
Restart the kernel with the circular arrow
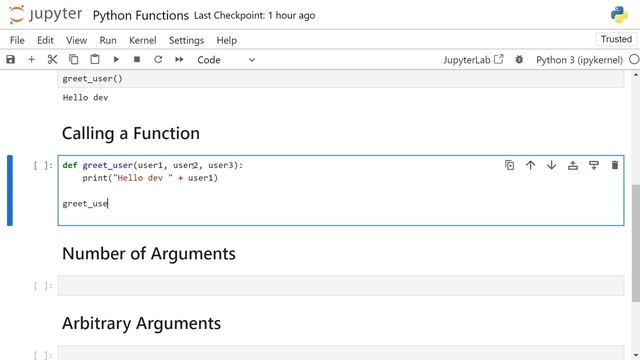pos(158,60)
